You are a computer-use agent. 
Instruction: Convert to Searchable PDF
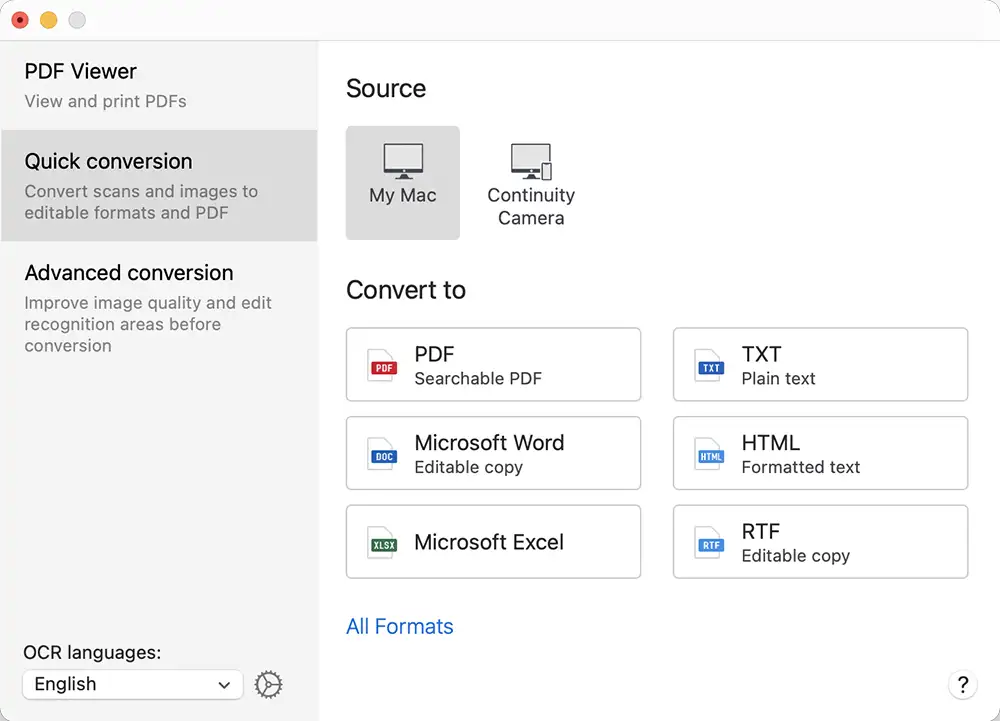tap(493, 365)
